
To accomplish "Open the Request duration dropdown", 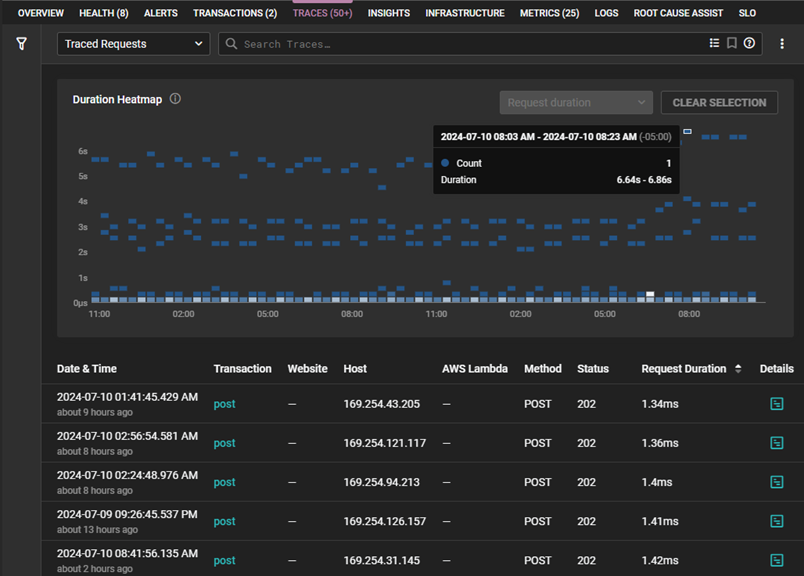I will (576, 103).
